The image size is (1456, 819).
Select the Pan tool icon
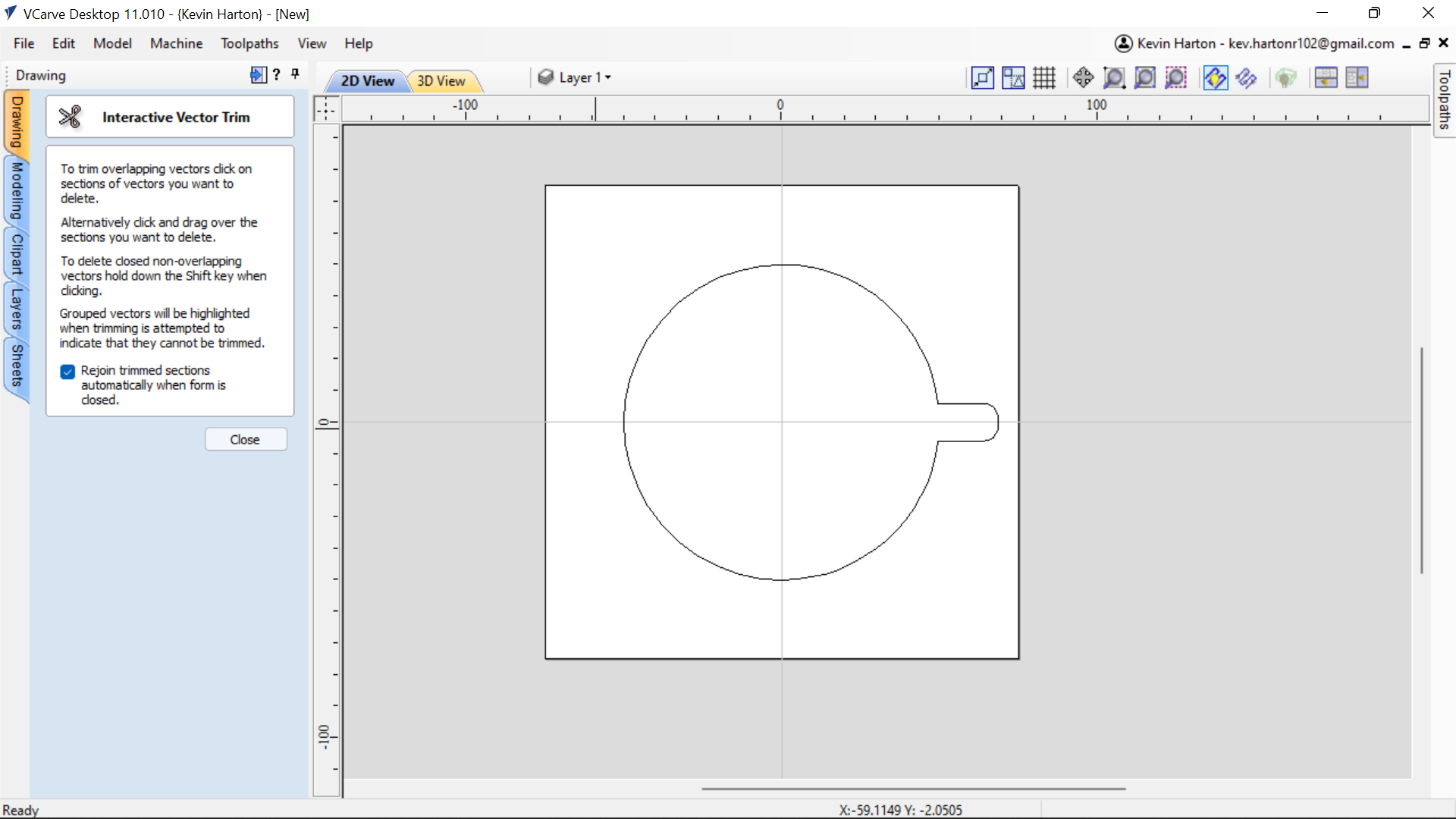(1083, 77)
